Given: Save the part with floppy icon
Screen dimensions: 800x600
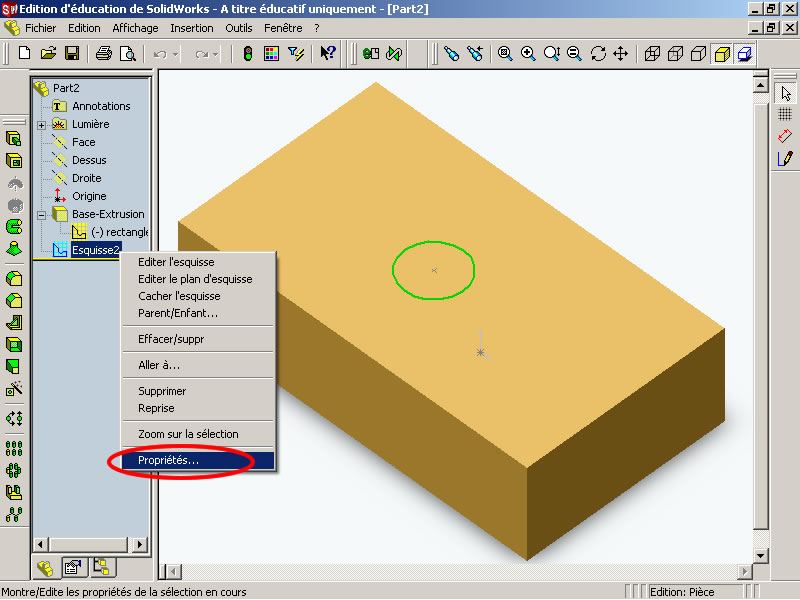Looking at the screenshot, I should (x=72, y=53).
